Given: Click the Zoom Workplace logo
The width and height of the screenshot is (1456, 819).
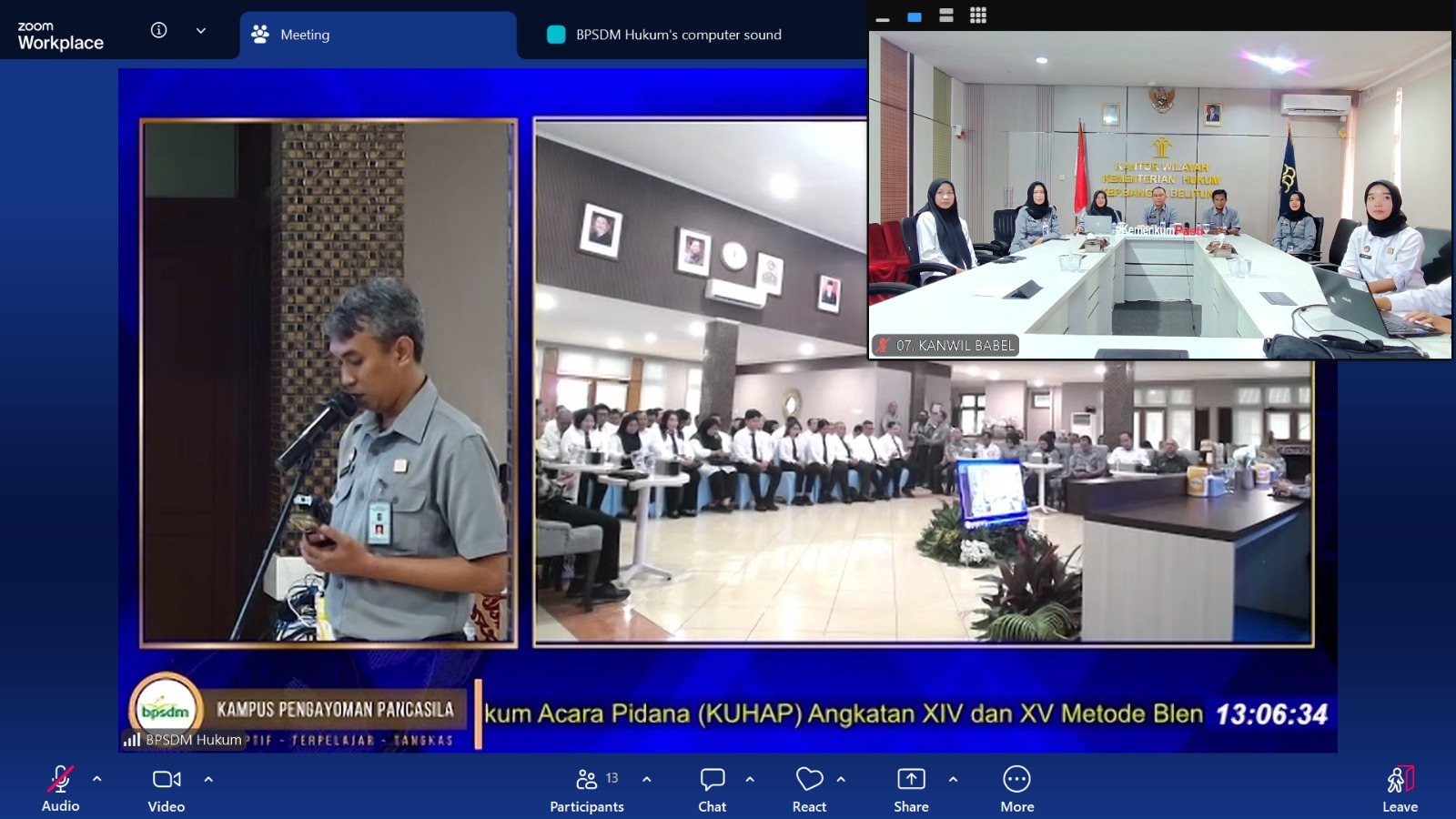Looking at the screenshot, I should coord(60,35).
